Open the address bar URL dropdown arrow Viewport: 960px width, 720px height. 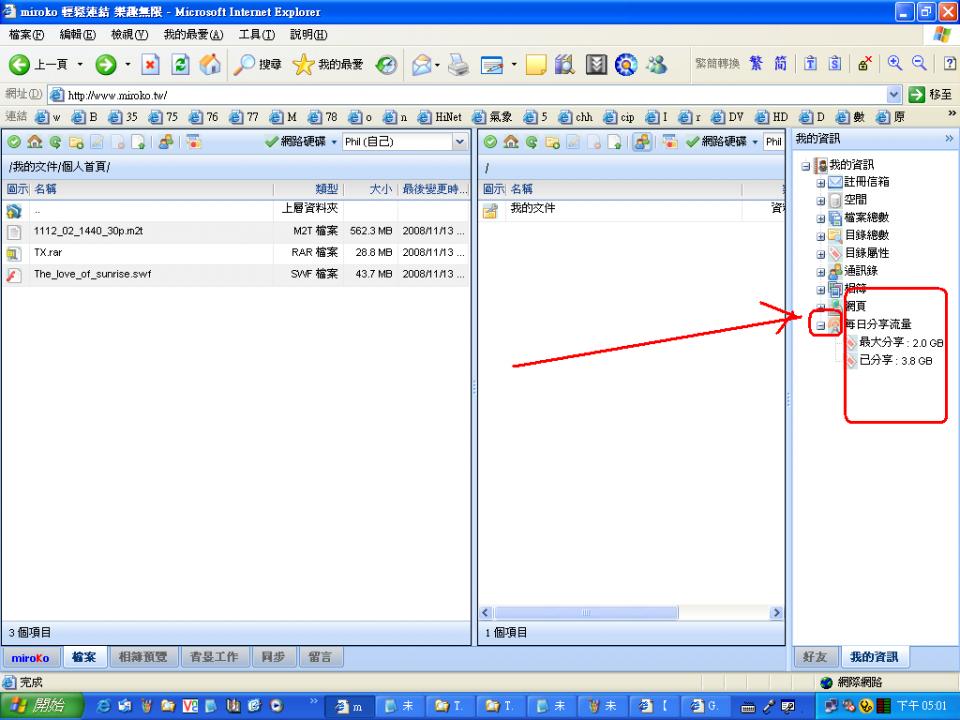(x=893, y=95)
